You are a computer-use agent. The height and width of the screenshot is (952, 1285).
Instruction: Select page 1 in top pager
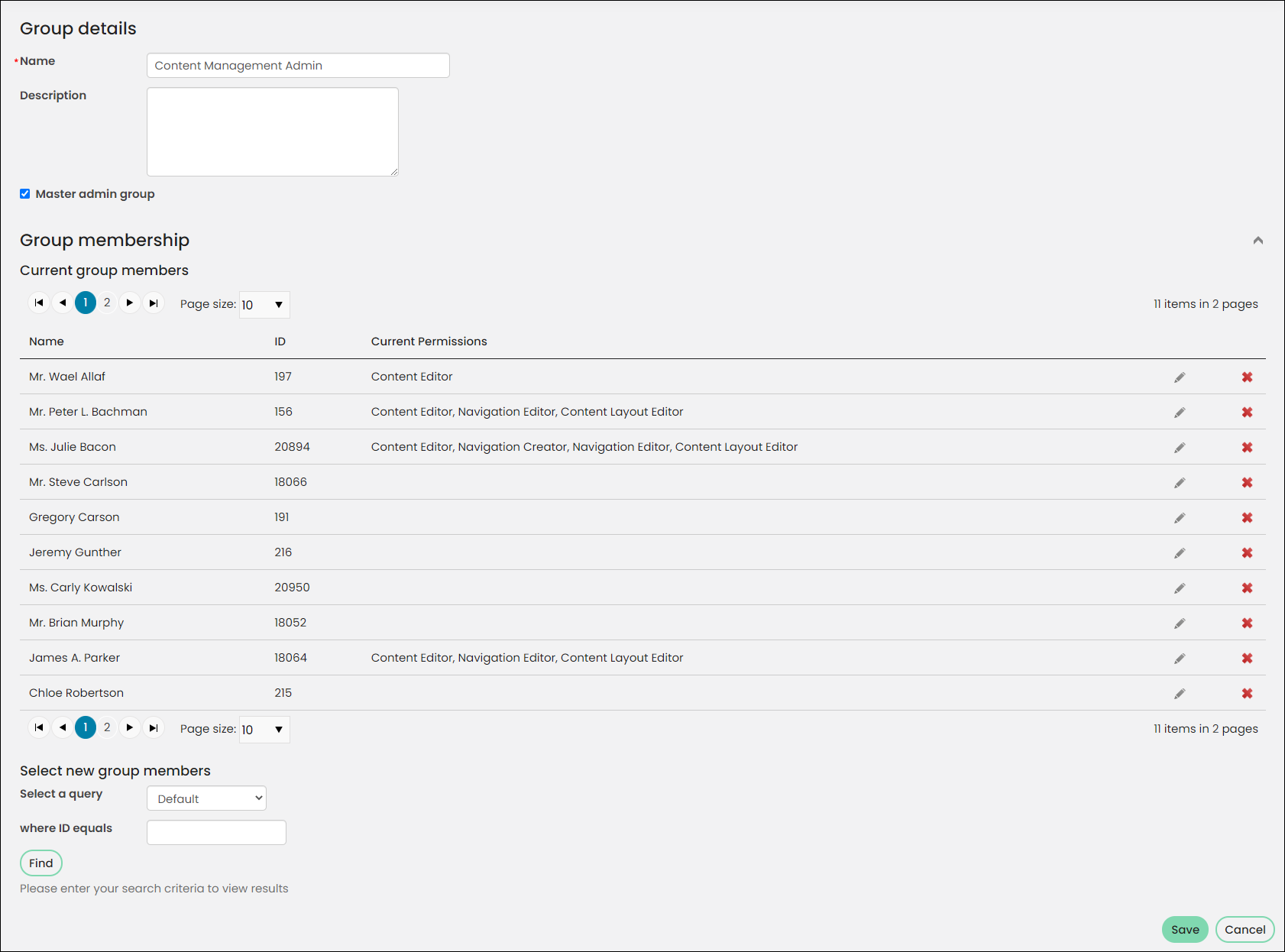(86, 303)
